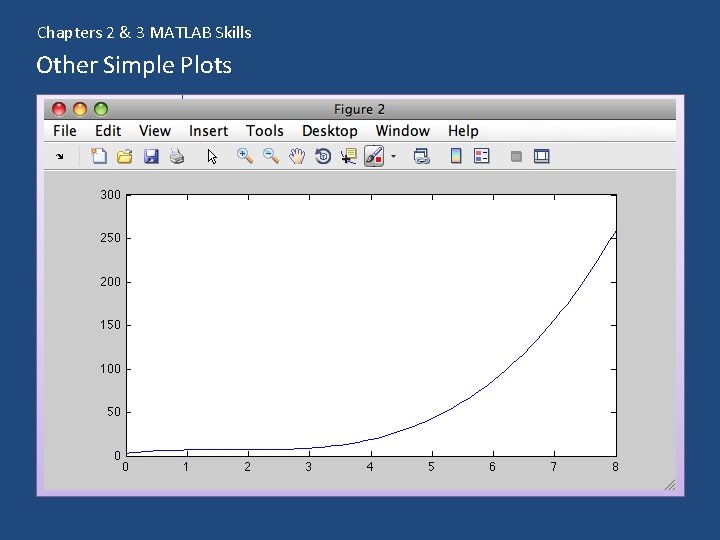Print the figure using the printer icon
Screen dimensions: 720x540
click(x=177, y=157)
